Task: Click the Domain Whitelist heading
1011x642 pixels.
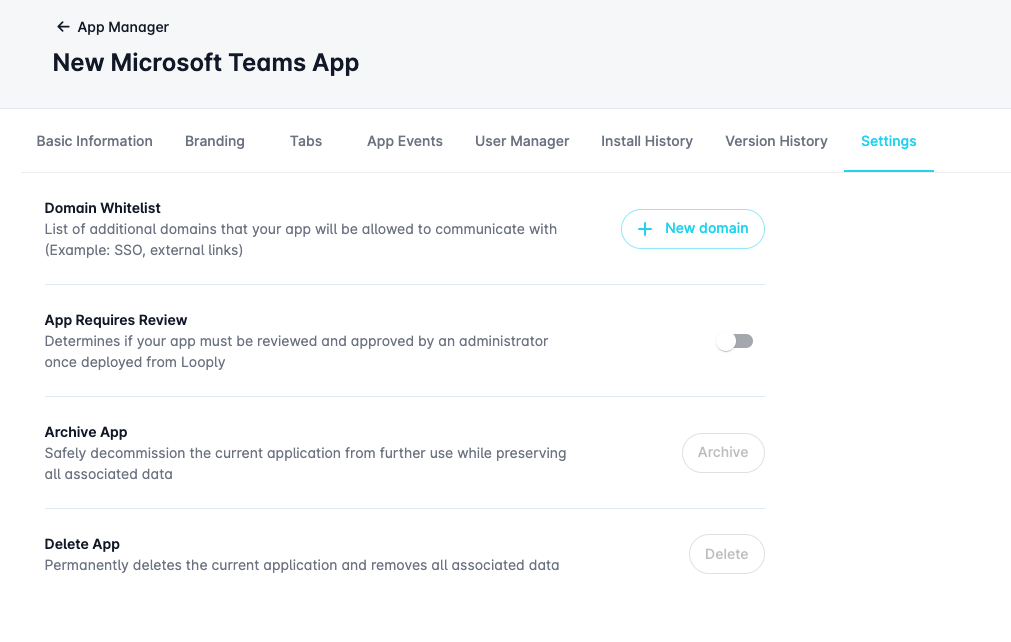Action: tap(103, 208)
